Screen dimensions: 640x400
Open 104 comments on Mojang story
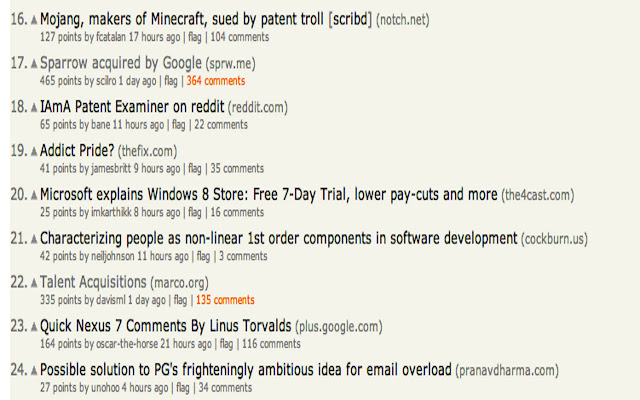pyautogui.click(x=240, y=37)
